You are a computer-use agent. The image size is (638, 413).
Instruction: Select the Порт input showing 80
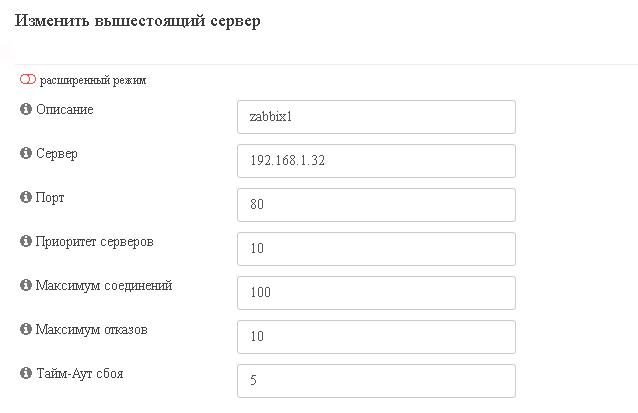[x=376, y=205]
